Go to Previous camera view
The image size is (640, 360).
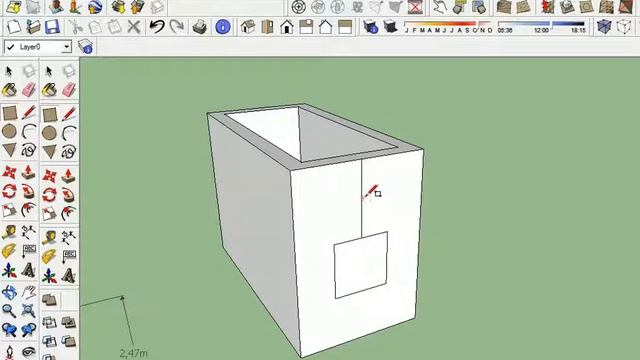click(9, 330)
